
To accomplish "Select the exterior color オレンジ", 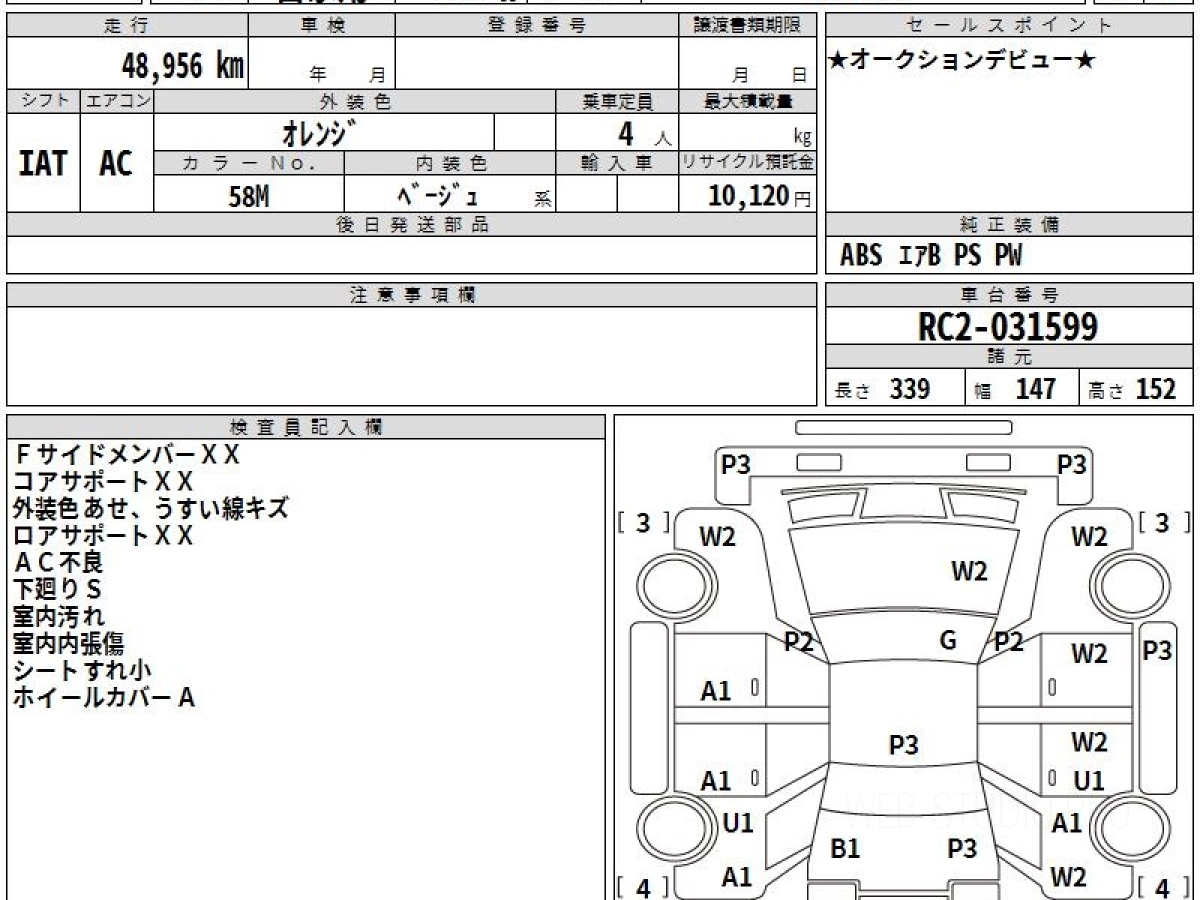I will [319, 132].
